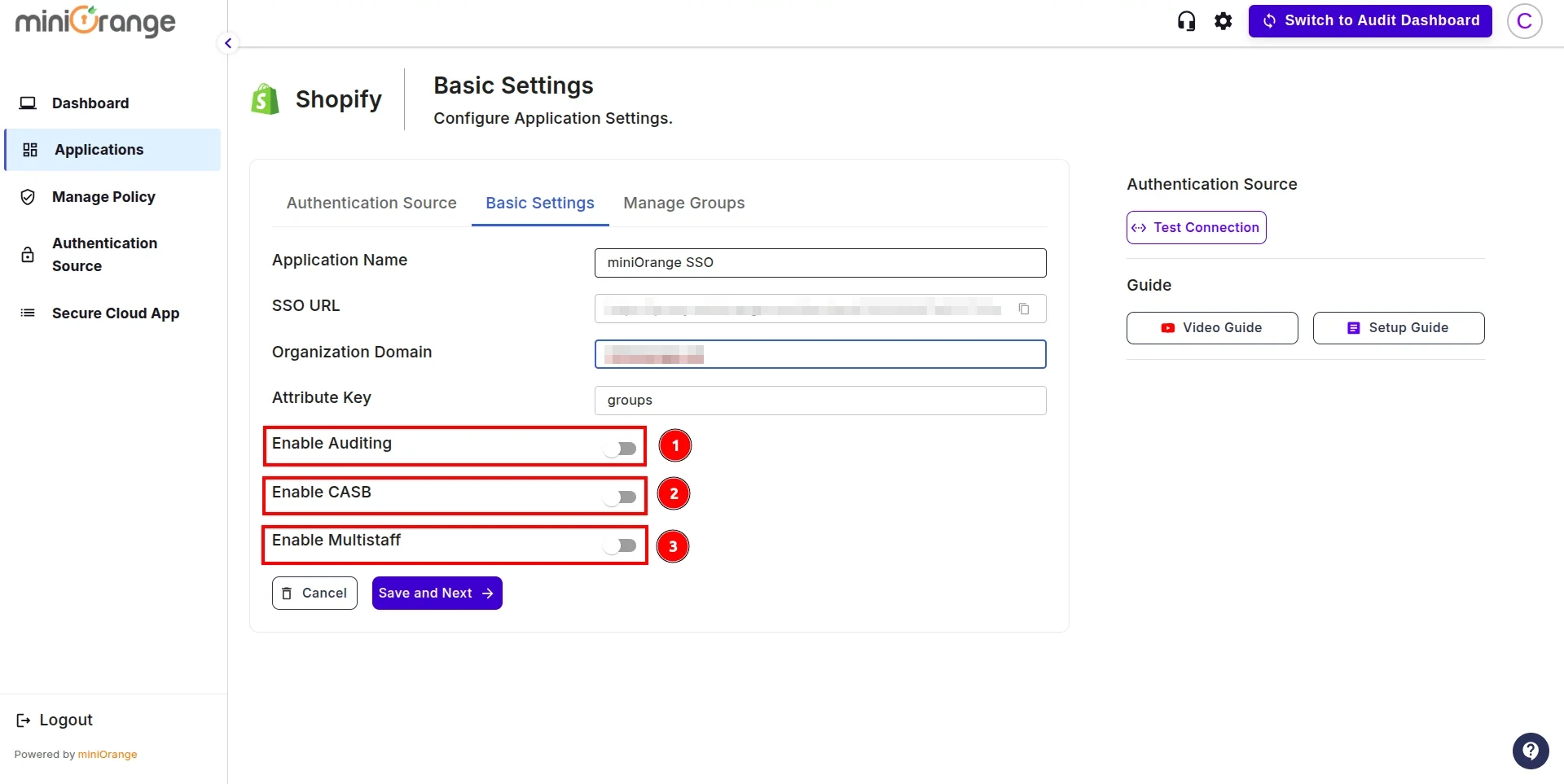Enable the Multistaff toggle
The width and height of the screenshot is (1564, 784).
622,545
